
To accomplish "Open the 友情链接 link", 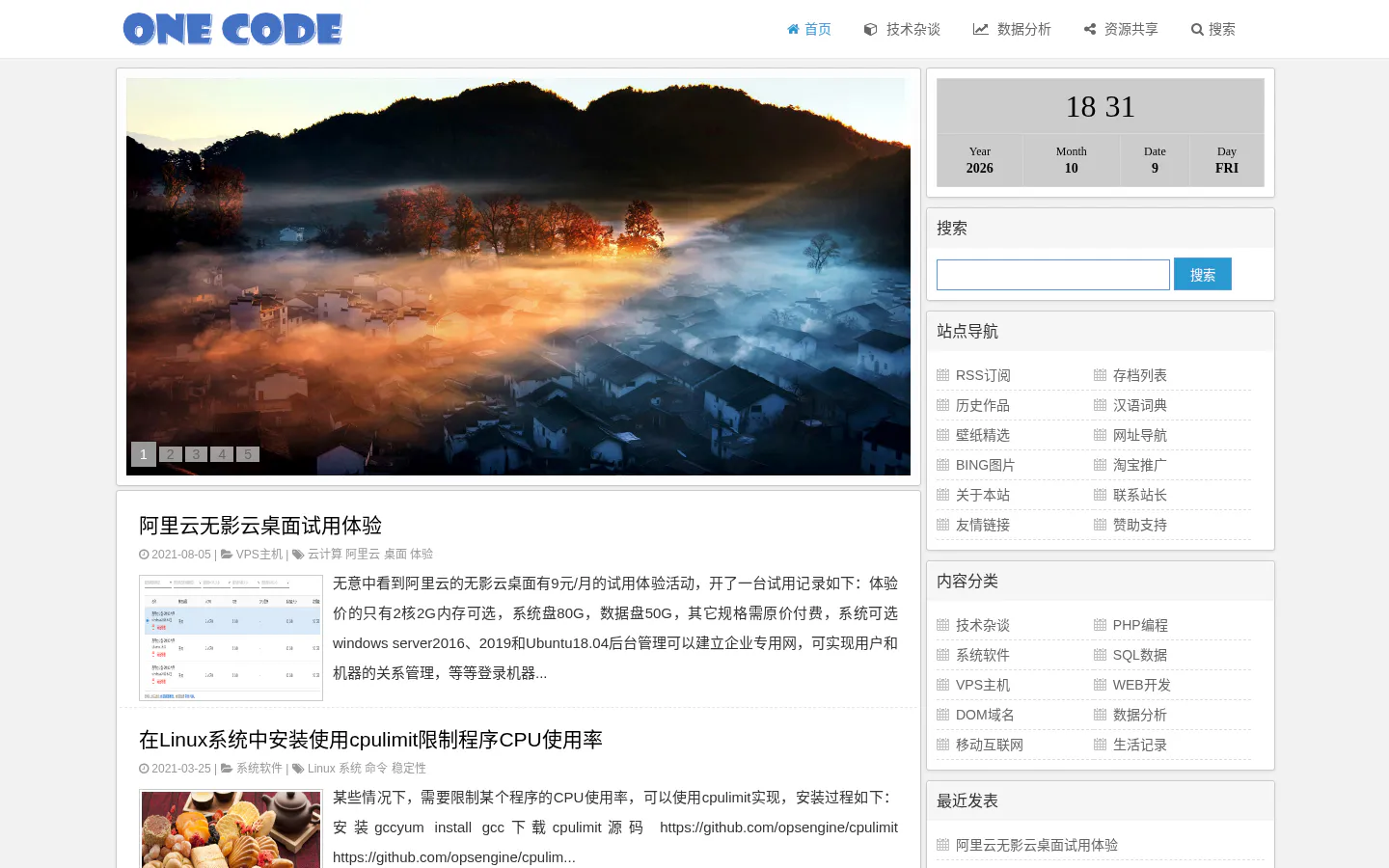I will click(983, 525).
